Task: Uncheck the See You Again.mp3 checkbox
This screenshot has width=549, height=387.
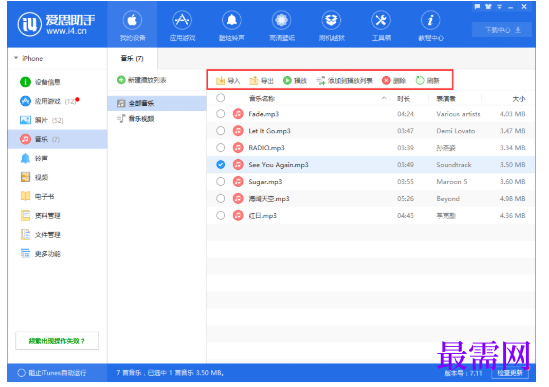Action: [221, 165]
